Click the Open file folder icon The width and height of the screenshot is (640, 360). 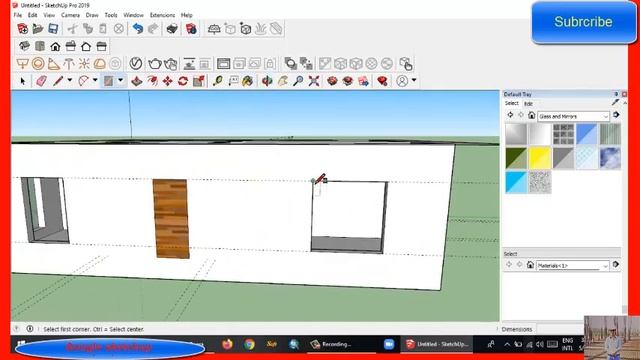click(38, 29)
